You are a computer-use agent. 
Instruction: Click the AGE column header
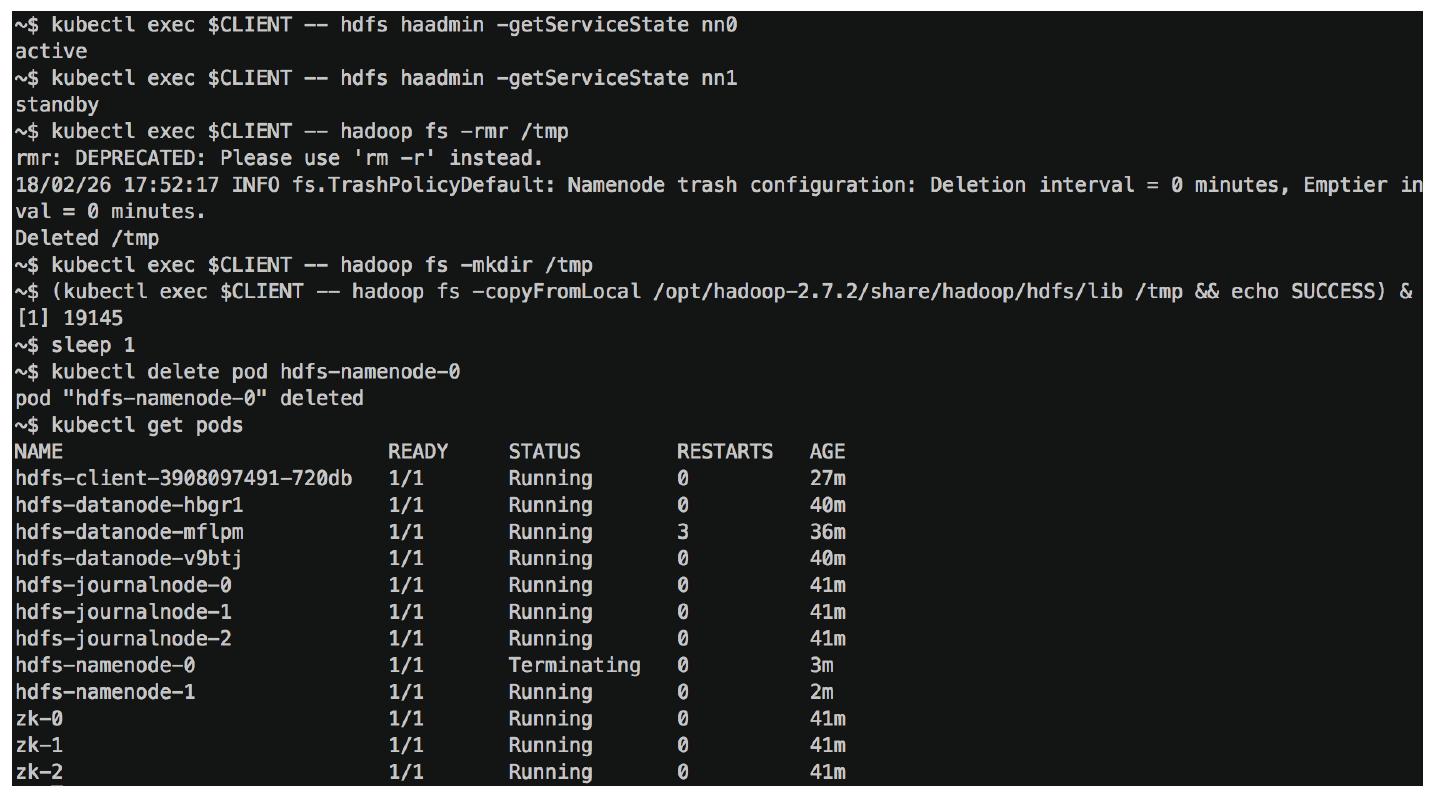click(827, 452)
